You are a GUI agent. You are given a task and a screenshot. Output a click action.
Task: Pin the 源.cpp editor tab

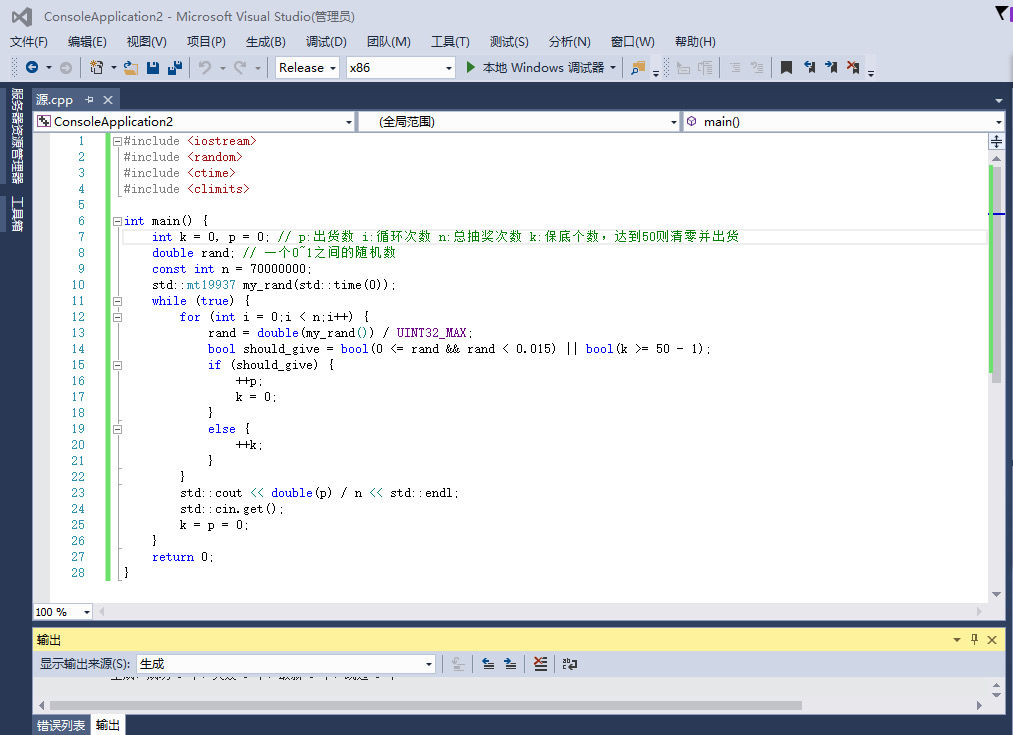[x=89, y=99]
